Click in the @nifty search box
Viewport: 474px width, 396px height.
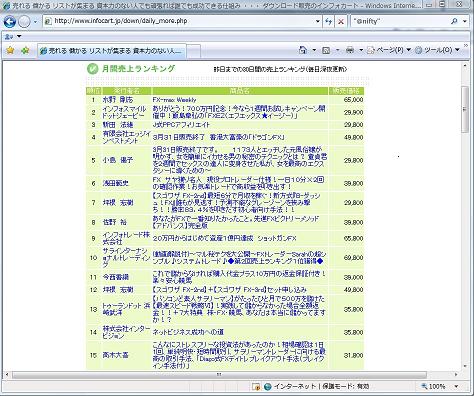[x=400, y=21]
